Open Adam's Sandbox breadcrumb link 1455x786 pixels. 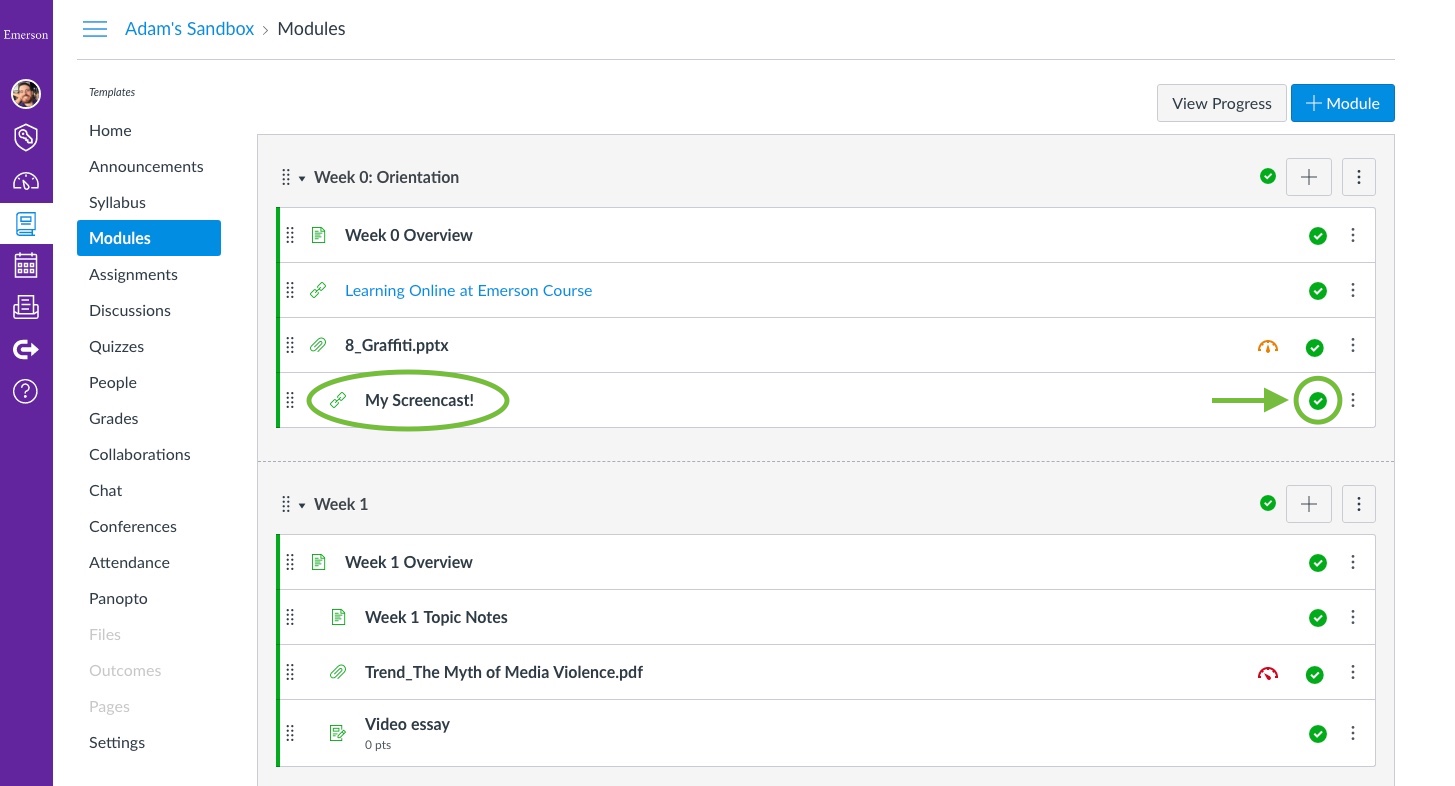[x=190, y=29]
